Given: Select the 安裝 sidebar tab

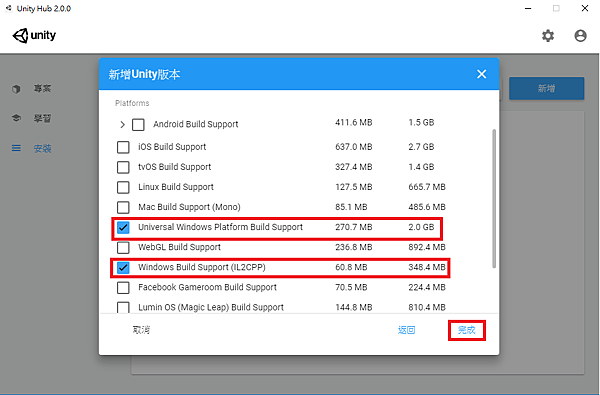Looking at the screenshot, I should (42, 148).
